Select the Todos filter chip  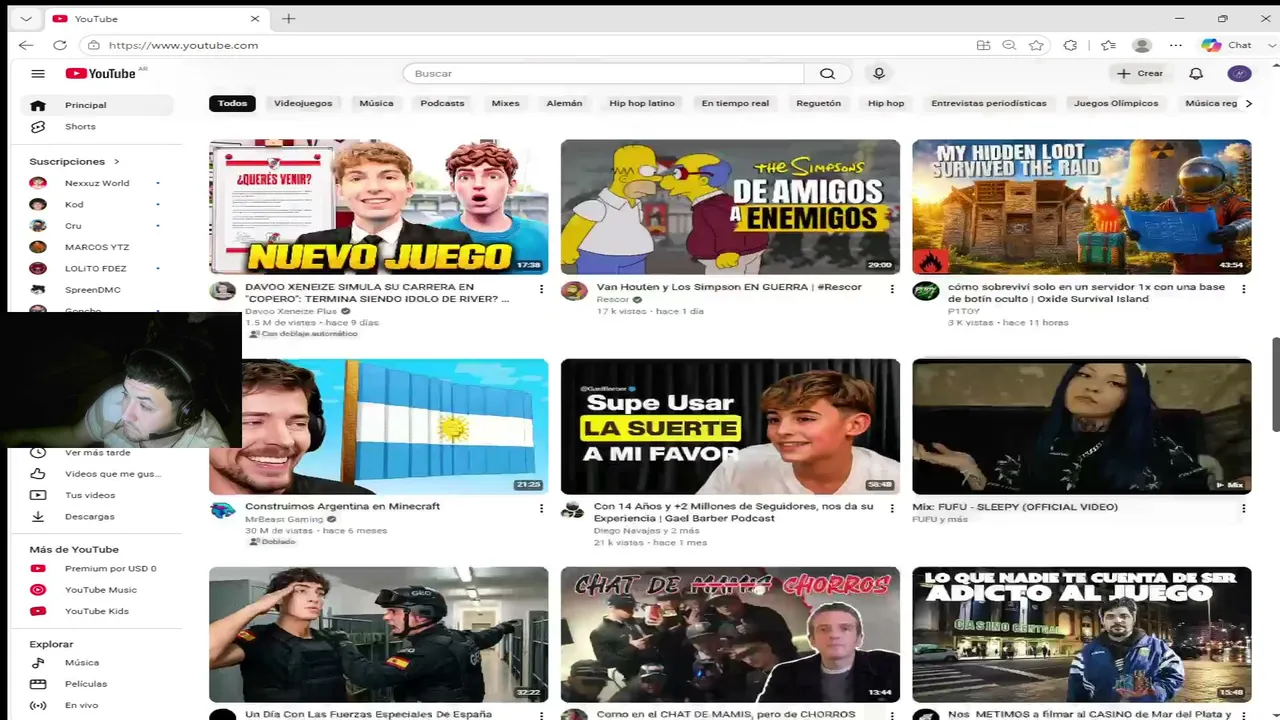[x=232, y=103]
